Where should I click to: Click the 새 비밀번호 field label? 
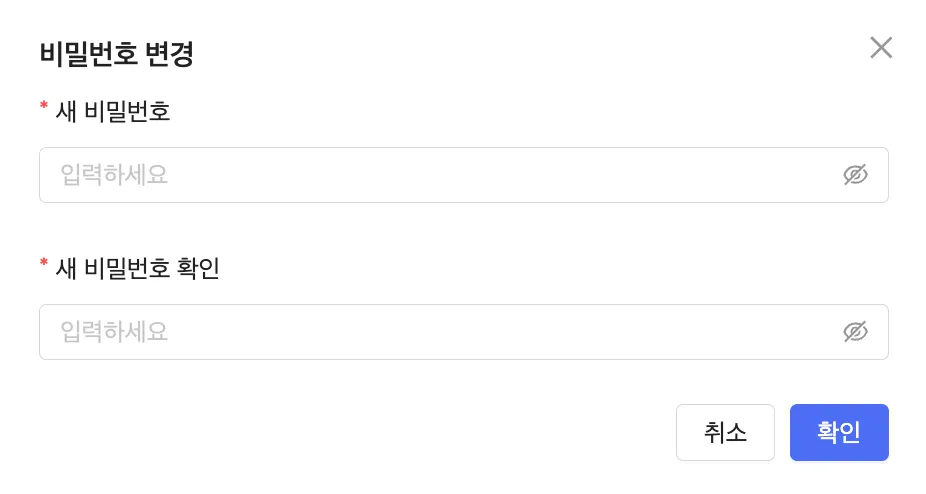point(113,112)
